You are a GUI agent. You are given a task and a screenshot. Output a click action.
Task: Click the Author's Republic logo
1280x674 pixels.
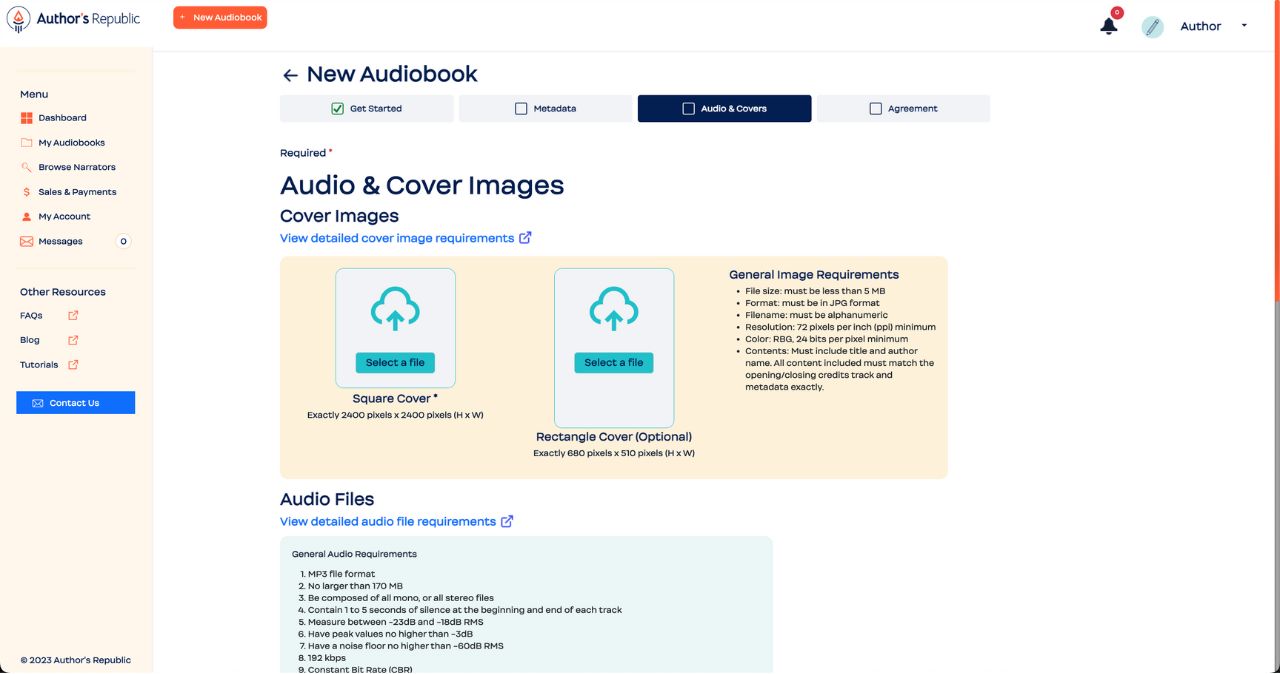(x=73, y=19)
